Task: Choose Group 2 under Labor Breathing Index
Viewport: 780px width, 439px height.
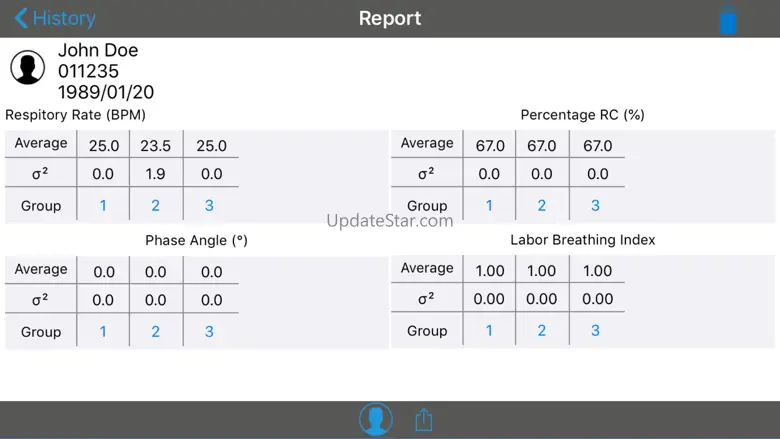Action: pos(542,331)
